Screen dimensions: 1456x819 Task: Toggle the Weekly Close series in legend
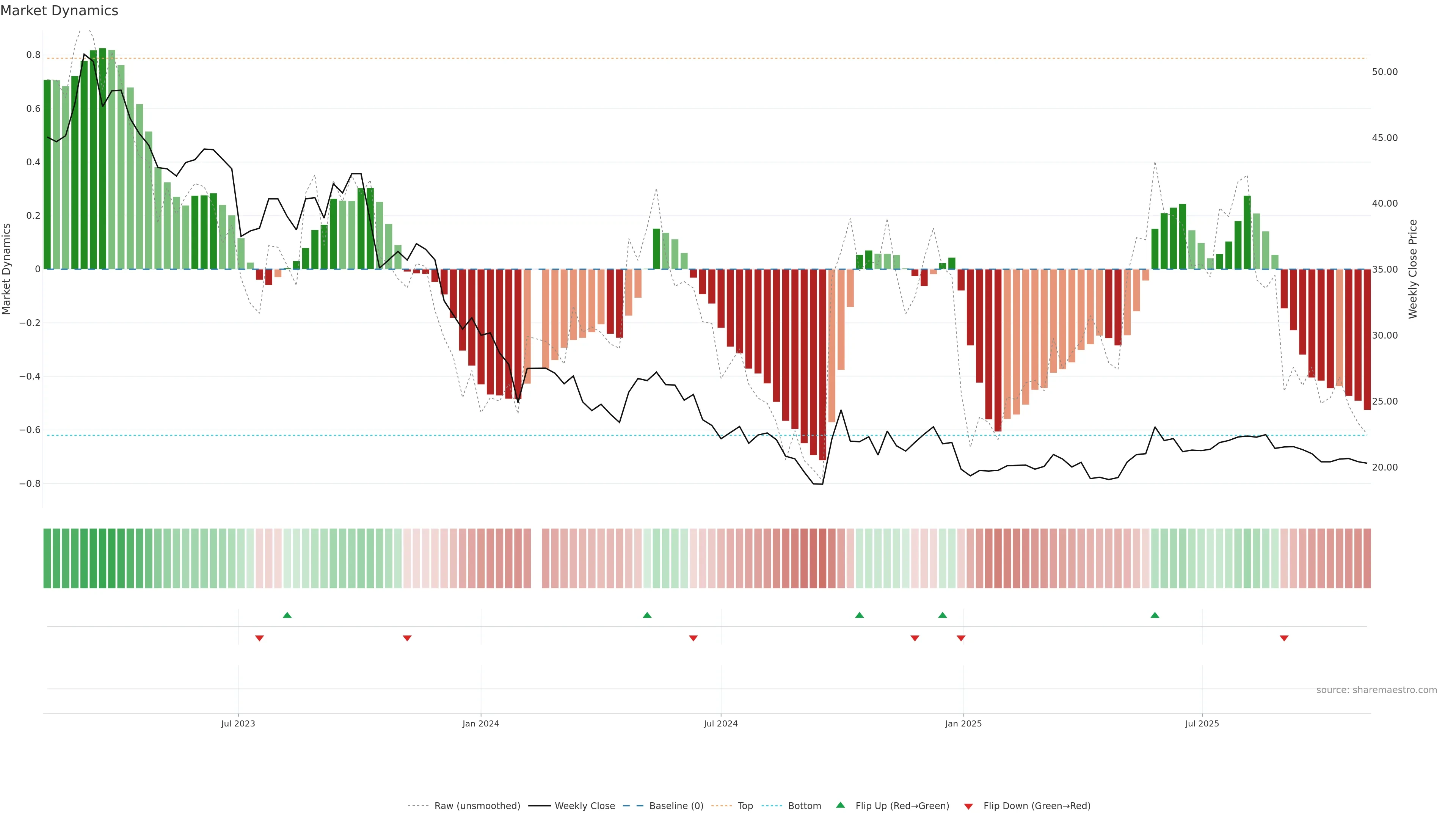pos(584,806)
